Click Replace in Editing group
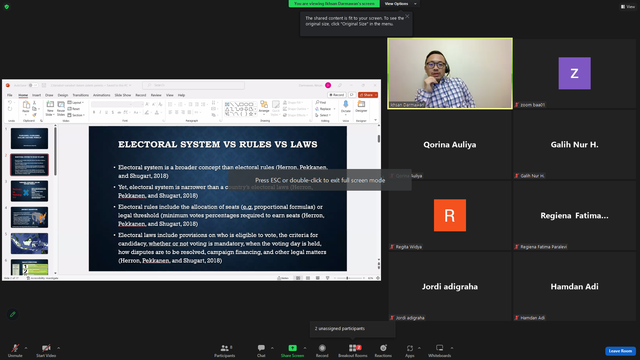The image size is (640, 360). click(x=325, y=109)
